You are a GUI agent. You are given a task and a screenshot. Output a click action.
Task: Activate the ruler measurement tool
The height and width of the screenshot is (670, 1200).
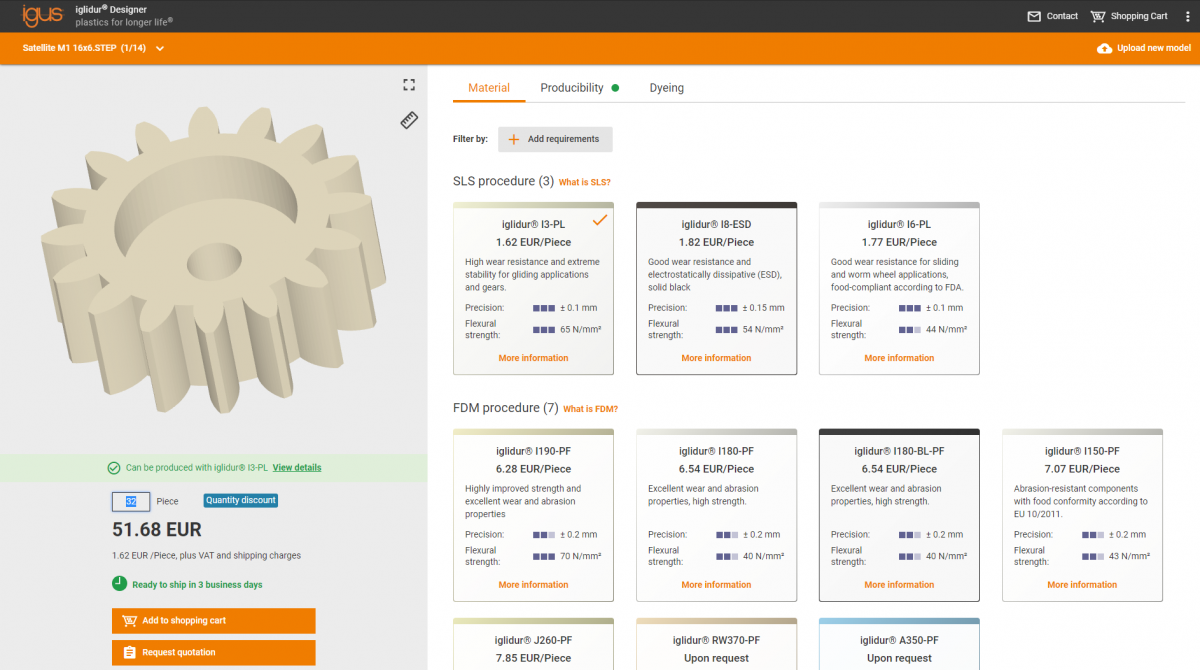coord(409,120)
